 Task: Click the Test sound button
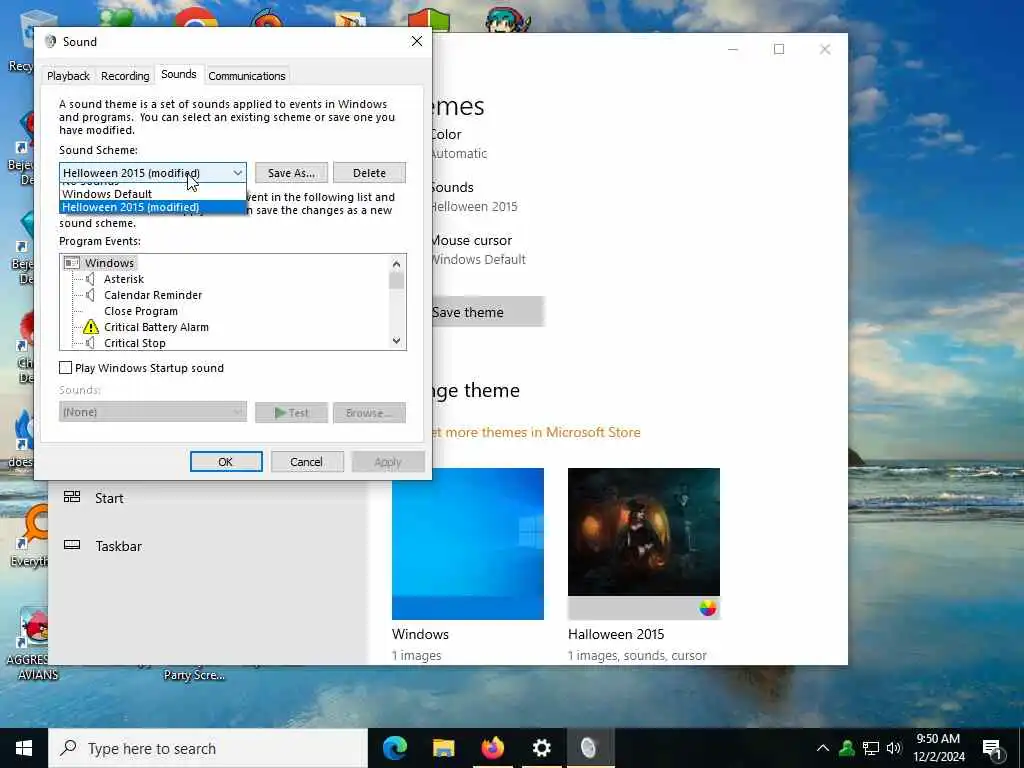[x=291, y=413]
